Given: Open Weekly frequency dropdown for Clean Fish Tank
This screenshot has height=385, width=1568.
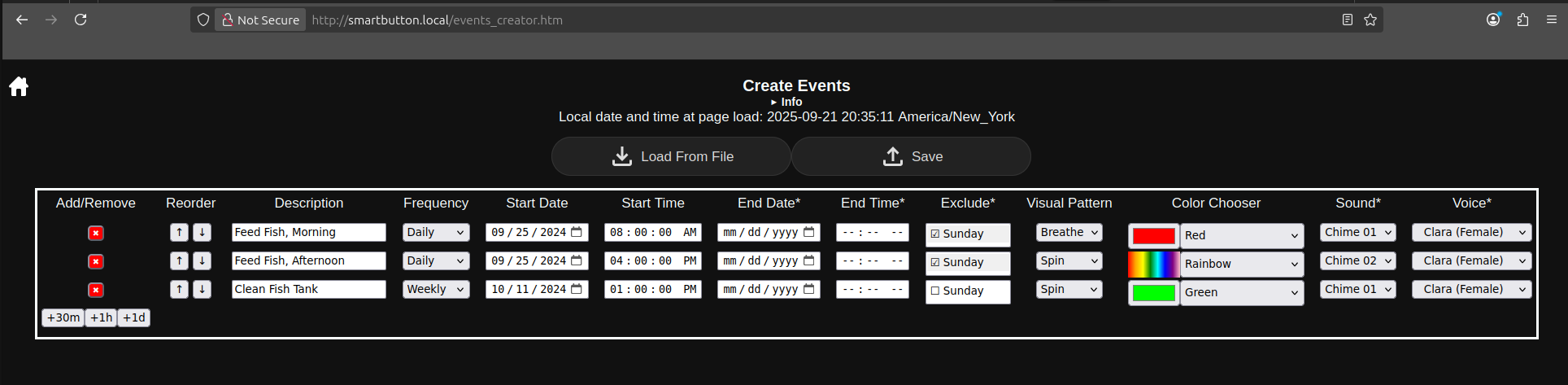Looking at the screenshot, I should click(436, 289).
